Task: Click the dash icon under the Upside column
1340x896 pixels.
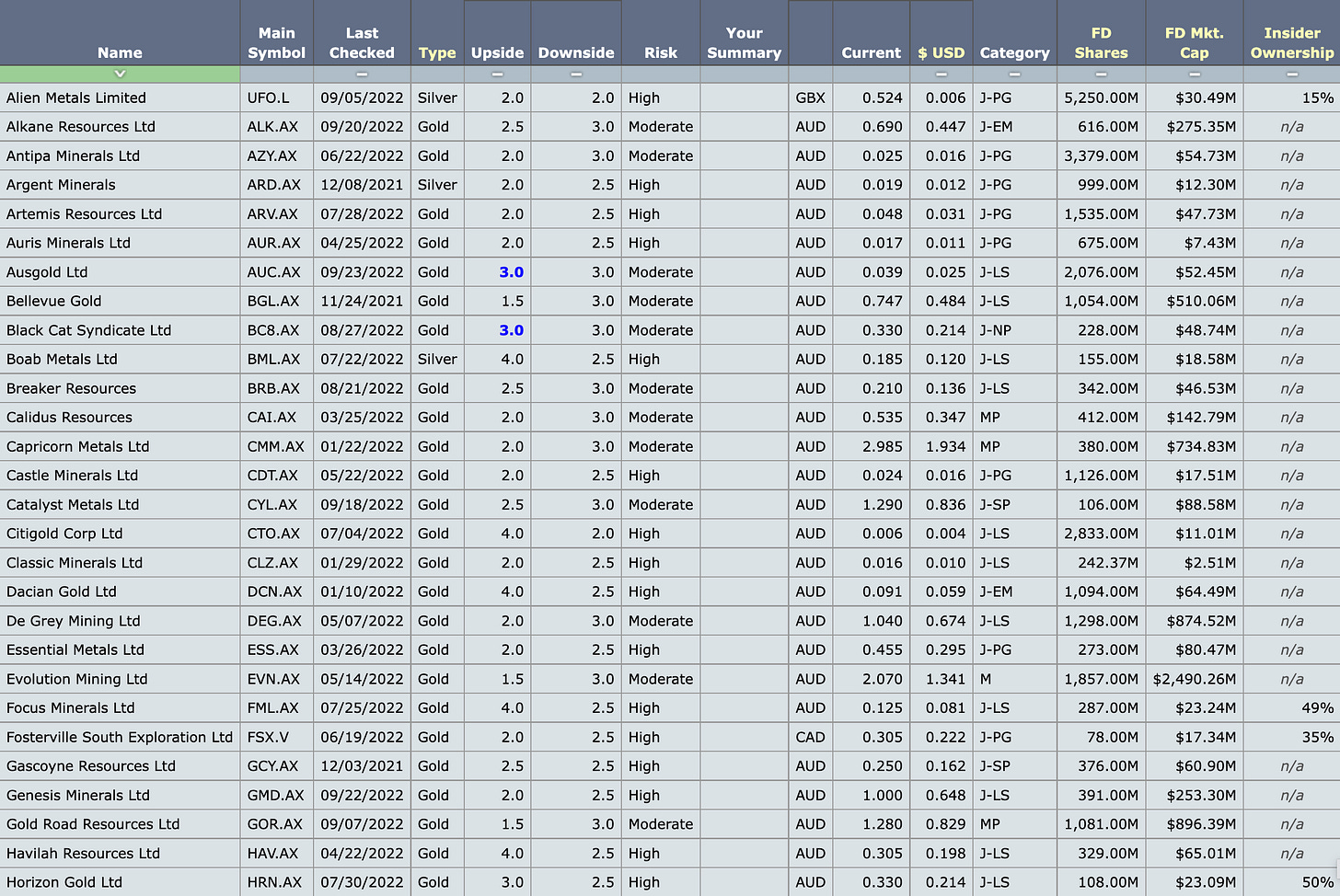Action: (497, 74)
